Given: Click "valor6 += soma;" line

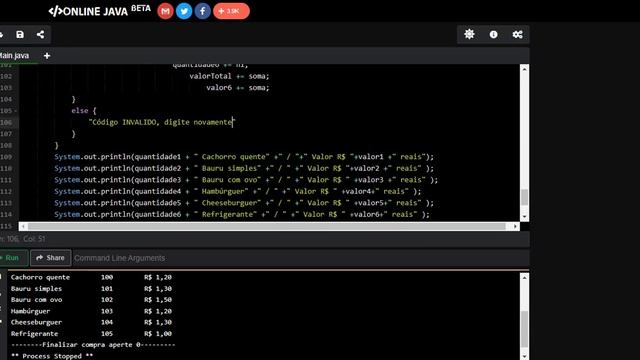Looking at the screenshot, I should [x=238, y=88].
